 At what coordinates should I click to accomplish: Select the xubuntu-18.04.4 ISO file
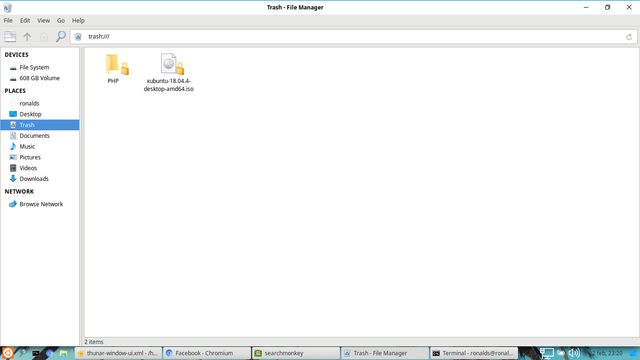[169, 72]
